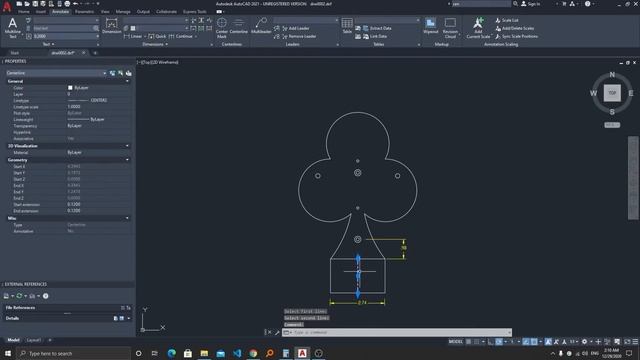Viewport: 640px width, 360px height.
Task: Switch to the Parametric ribbon tab
Action: coord(84,12)
